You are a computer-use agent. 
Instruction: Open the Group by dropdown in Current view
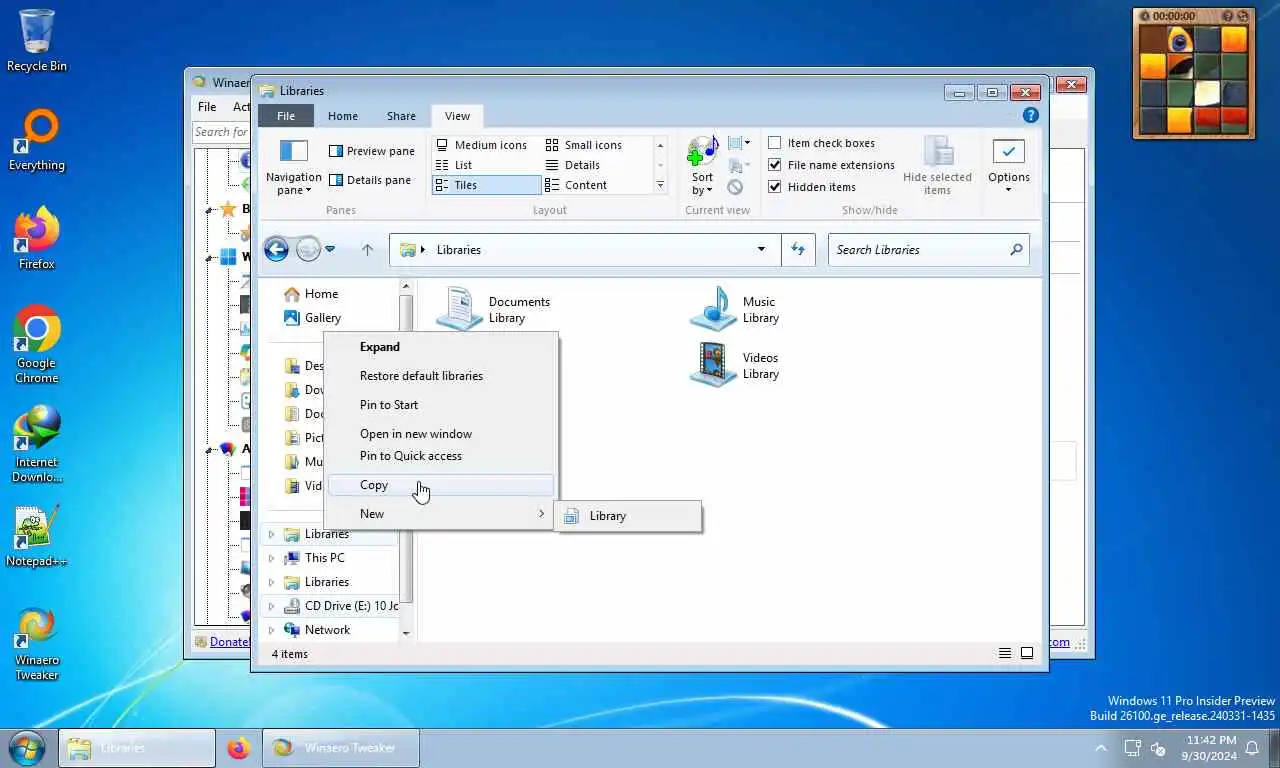(x=738, y=144)
